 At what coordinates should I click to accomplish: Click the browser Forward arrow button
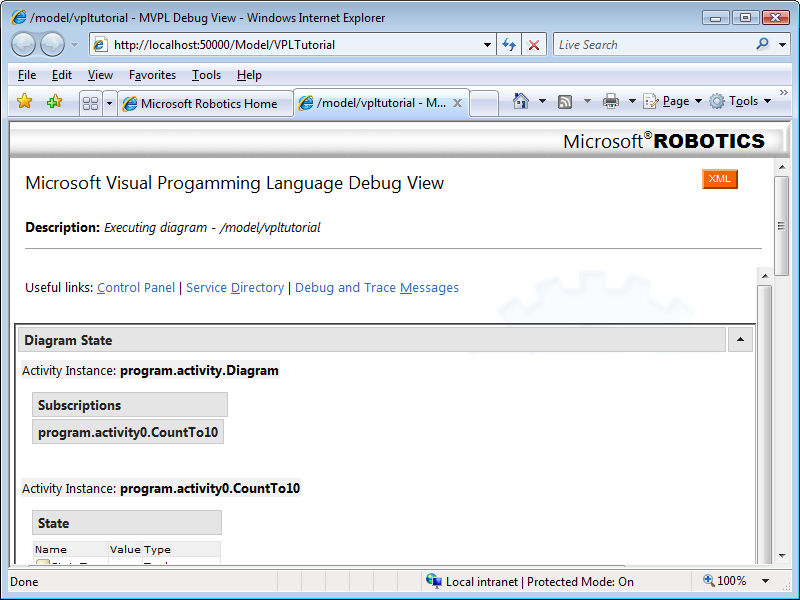click(52, 44)
